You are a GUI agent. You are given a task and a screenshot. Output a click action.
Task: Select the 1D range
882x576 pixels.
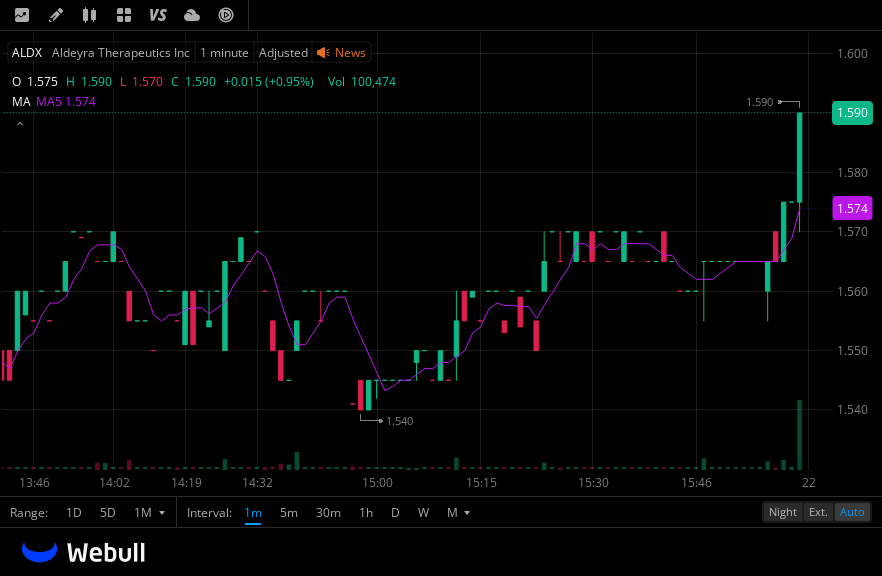coord(74,513)
